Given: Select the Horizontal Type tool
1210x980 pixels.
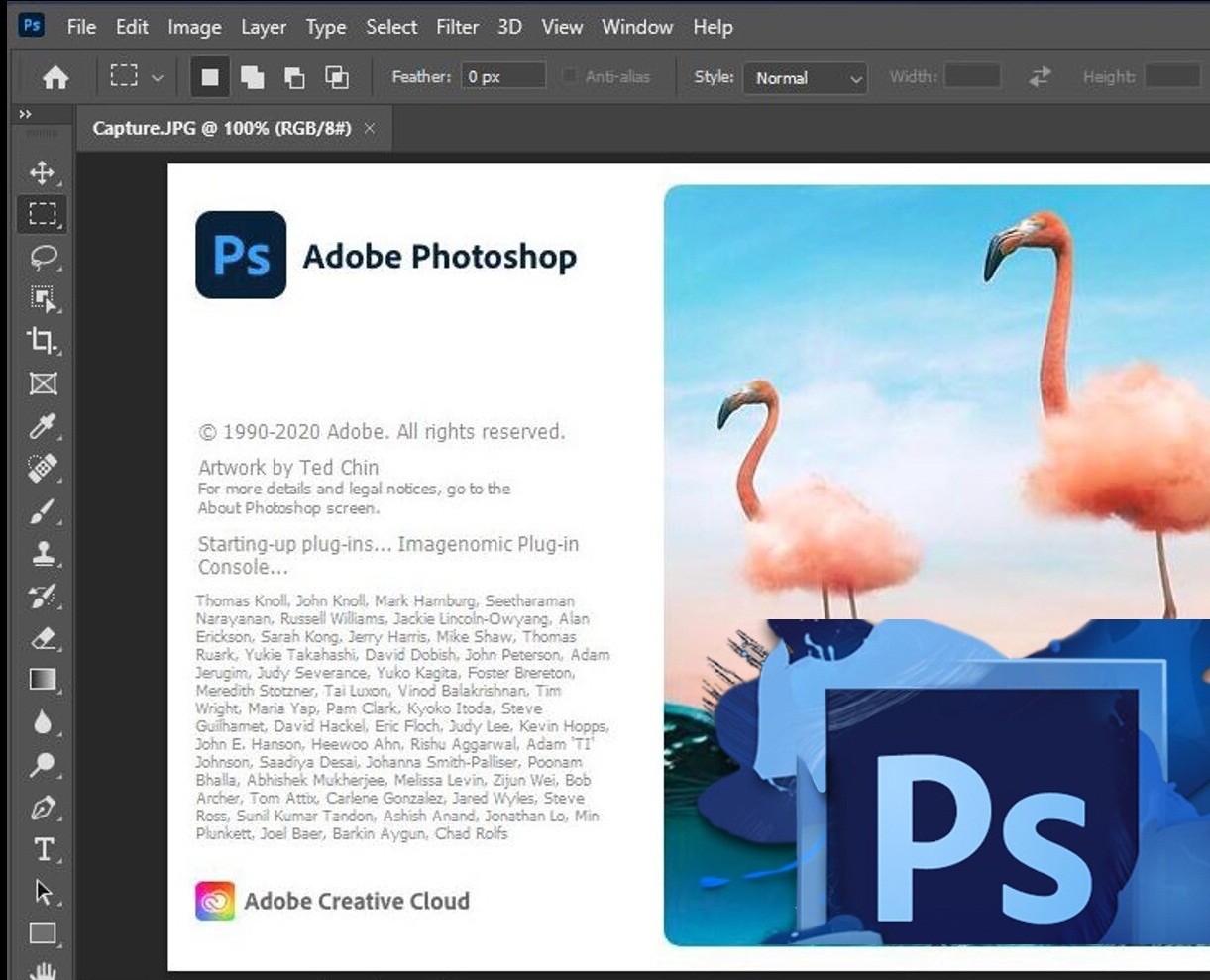Looking at the screenshot, I should click(x=43, y=849).
